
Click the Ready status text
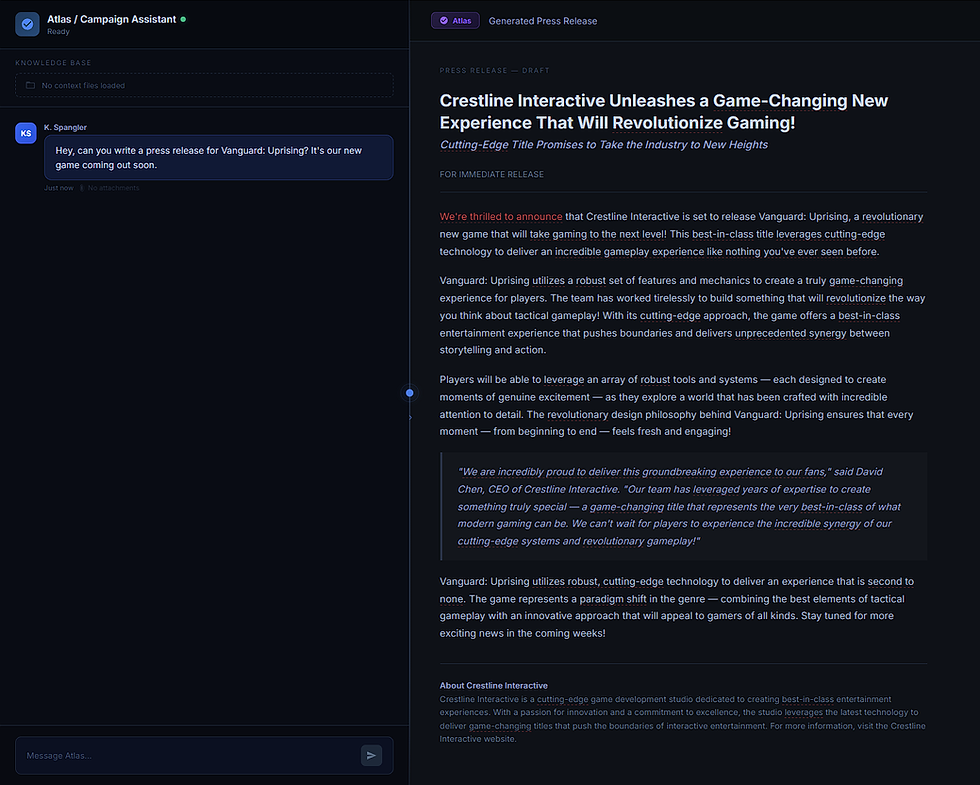[x=58, y=31]
